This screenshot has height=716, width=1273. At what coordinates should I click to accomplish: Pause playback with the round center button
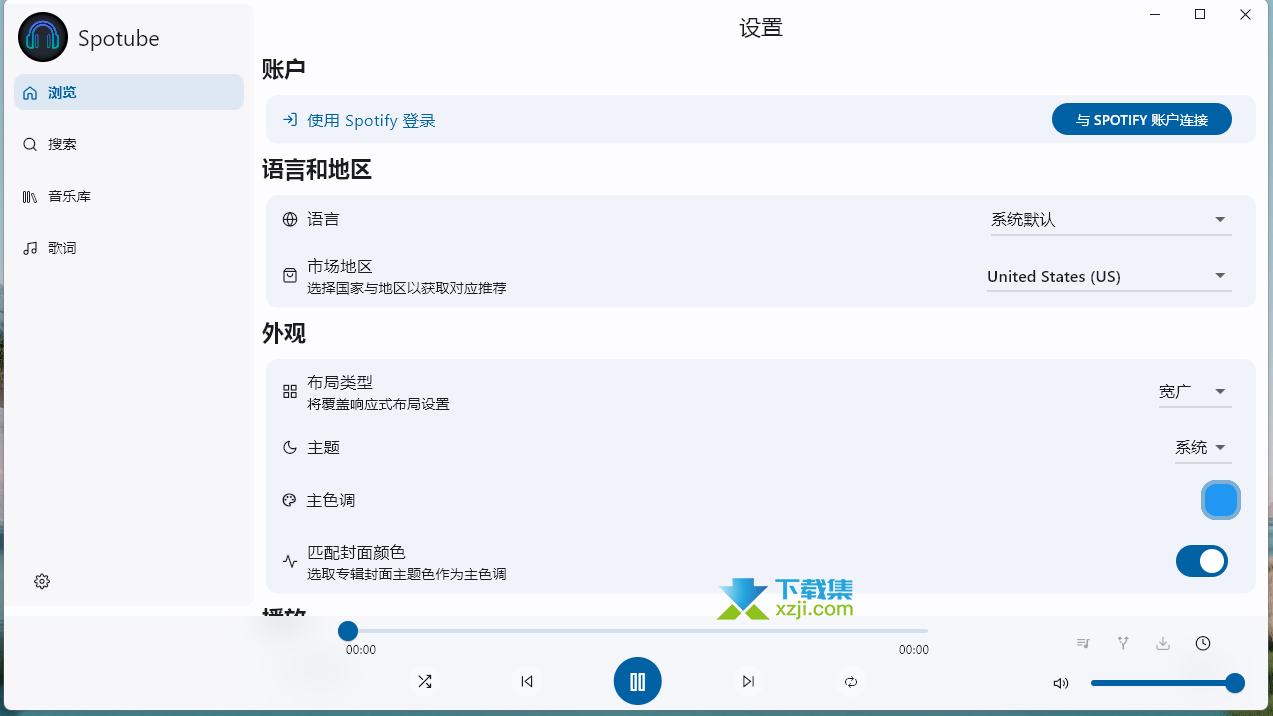point(638,682)
